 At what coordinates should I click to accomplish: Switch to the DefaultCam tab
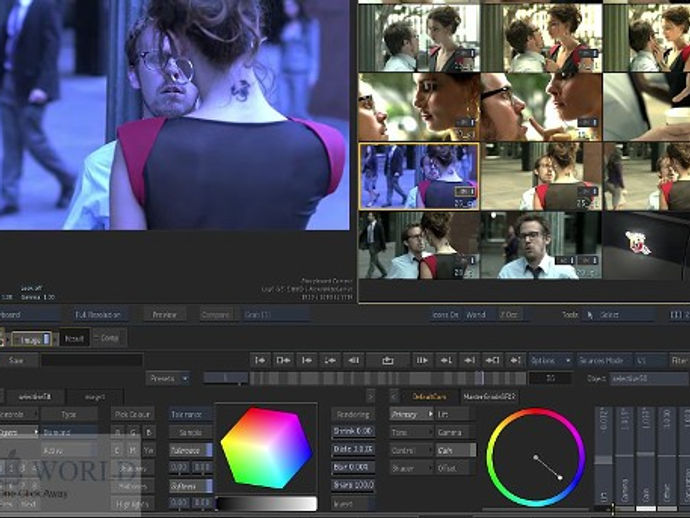tap(429, 397)
